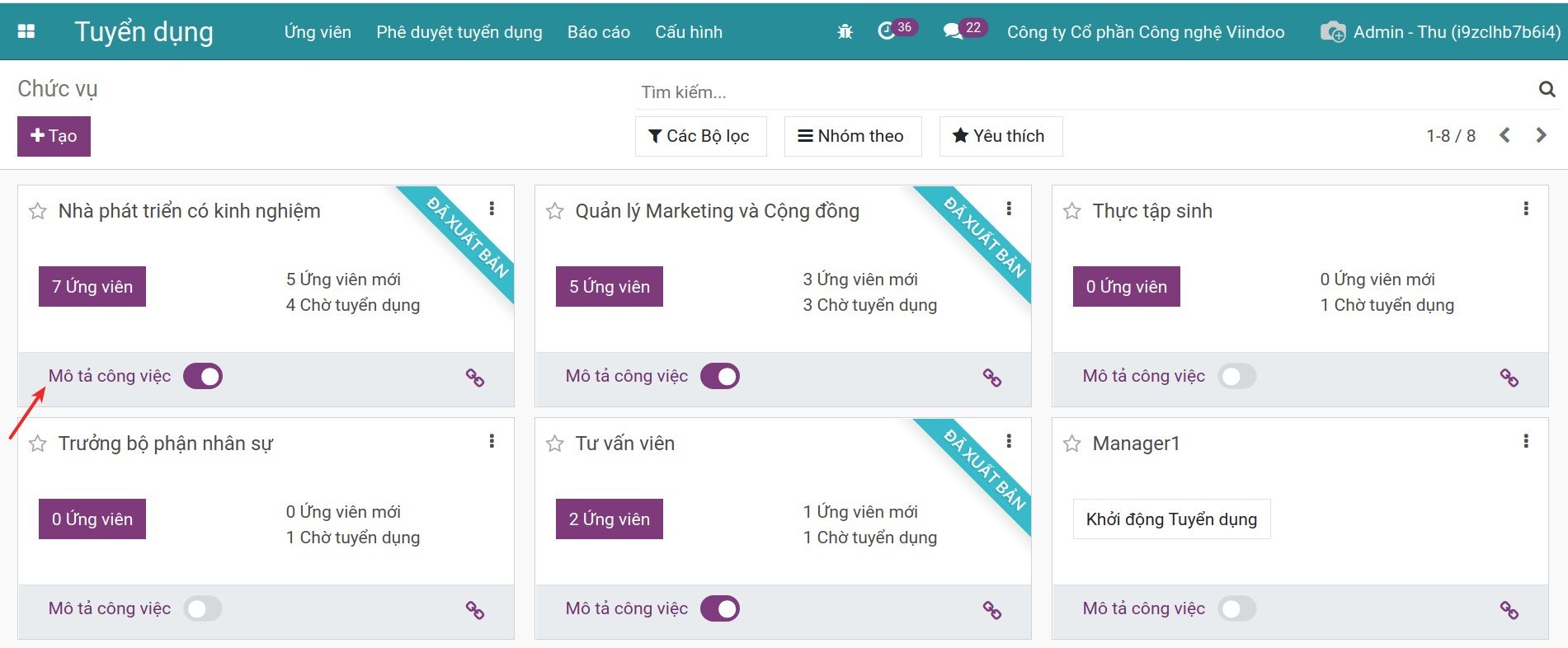The width and height of the screenshot is (1568, 648).
Task: Open activities clock icon with 36 badge
Action: 887,31
